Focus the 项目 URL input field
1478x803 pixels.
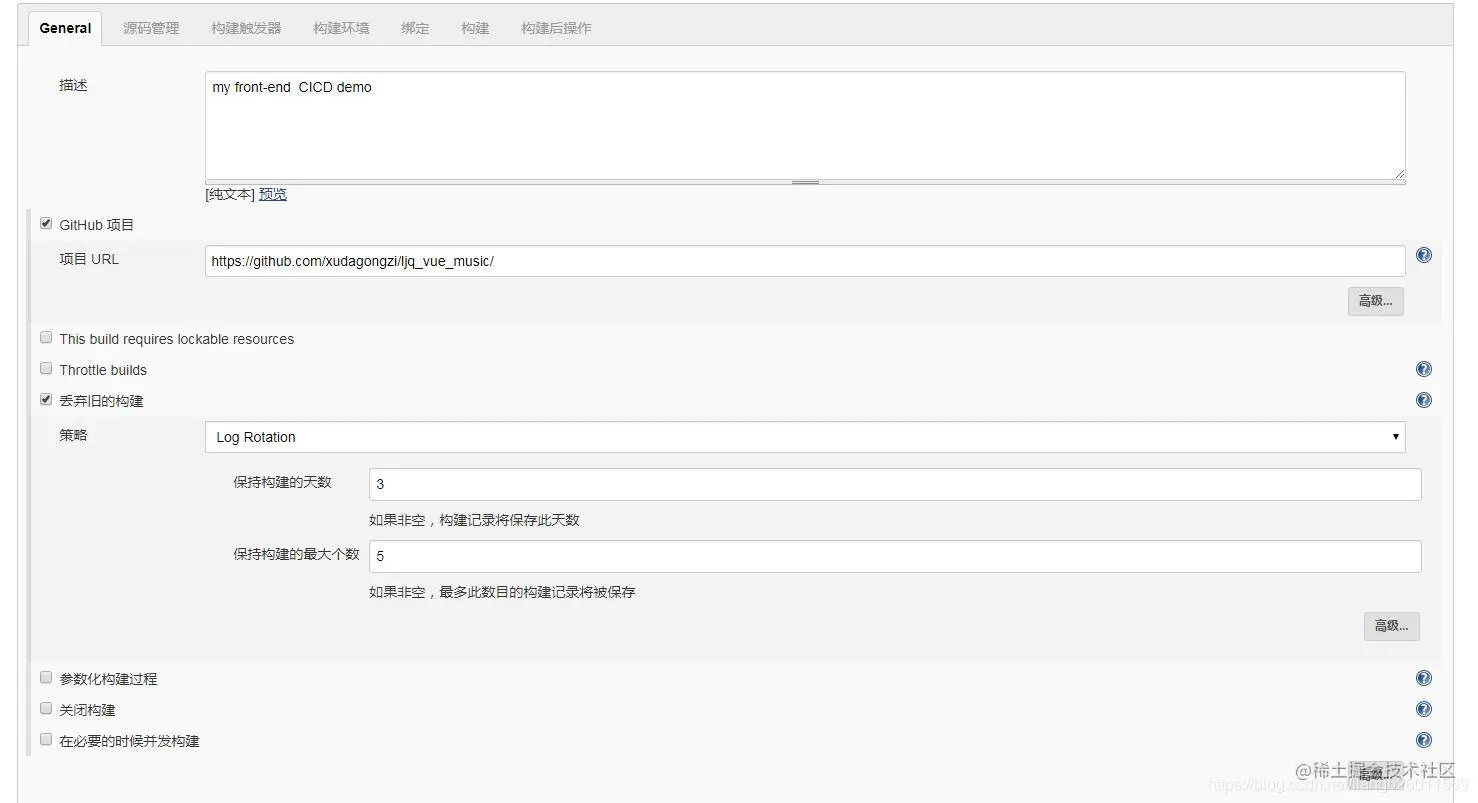click(805, 261)
